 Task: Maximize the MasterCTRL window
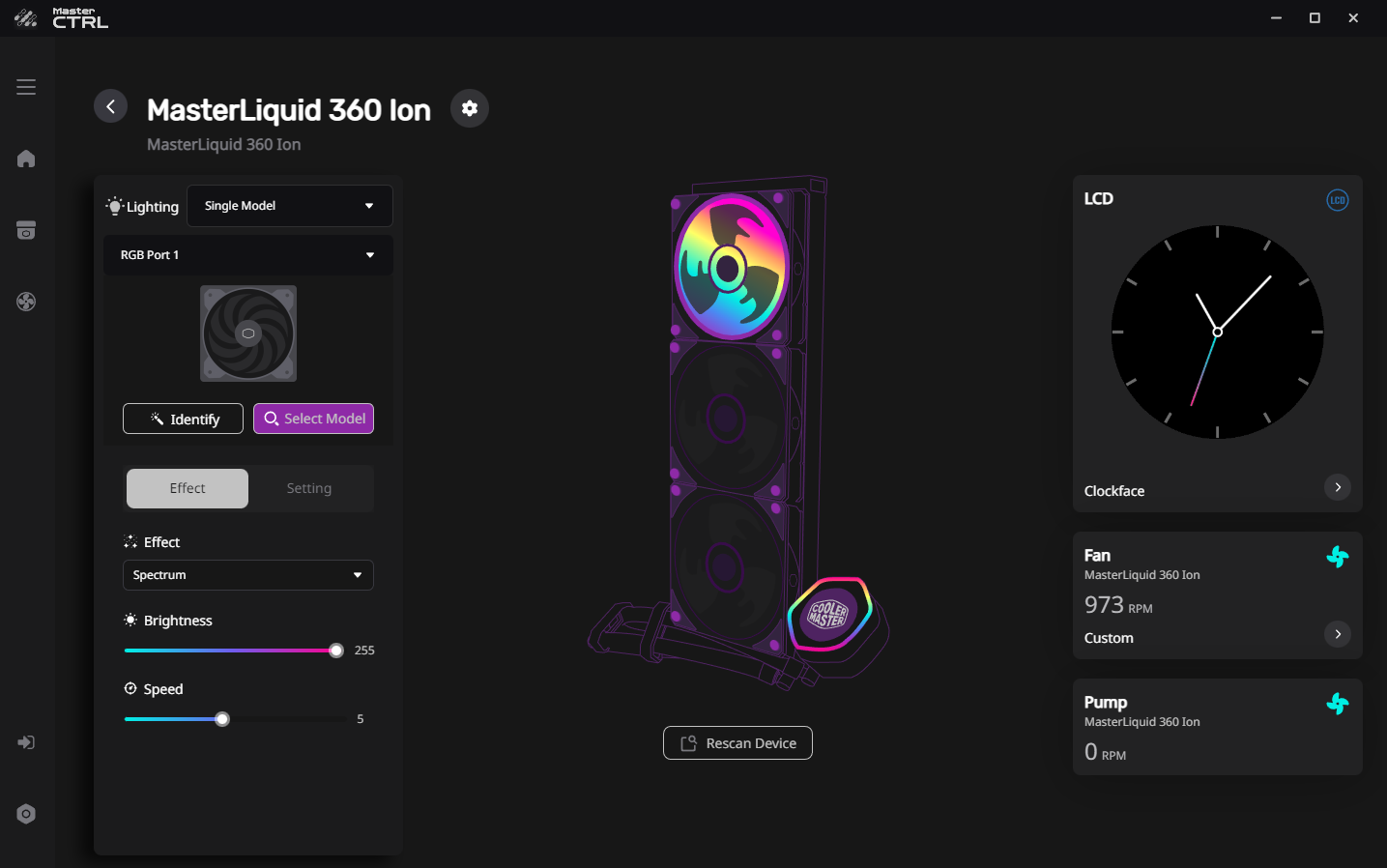tap(1315, 18)
